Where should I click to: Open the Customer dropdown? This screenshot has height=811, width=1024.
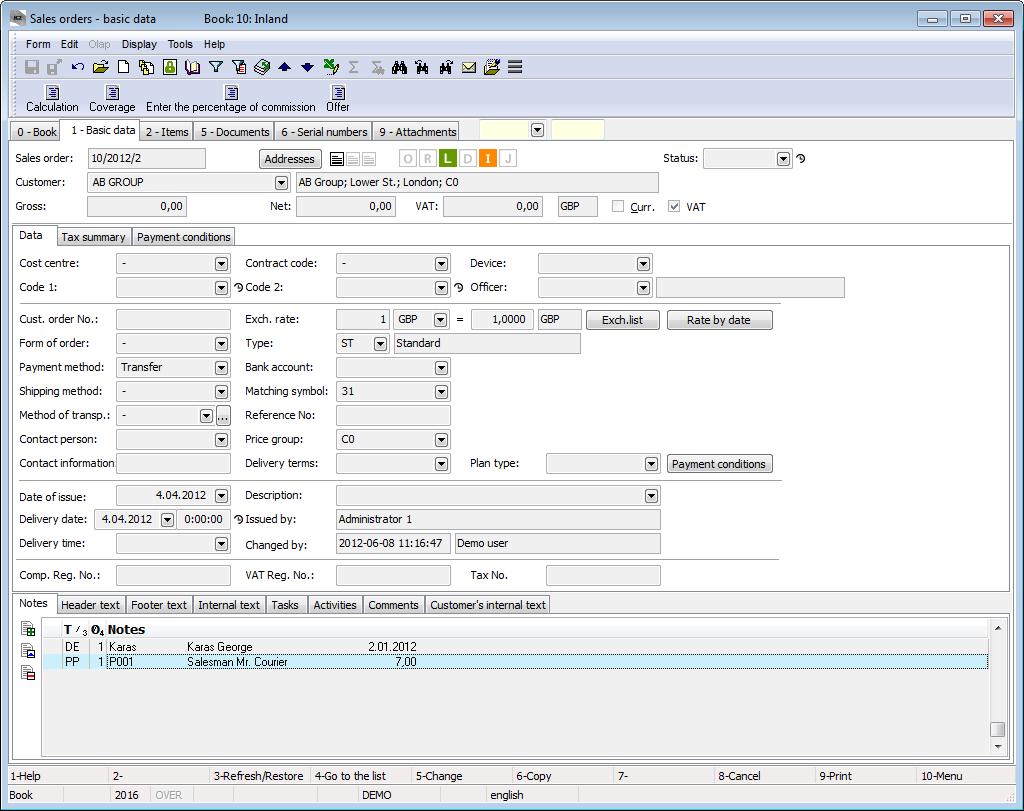coord(281,183)
